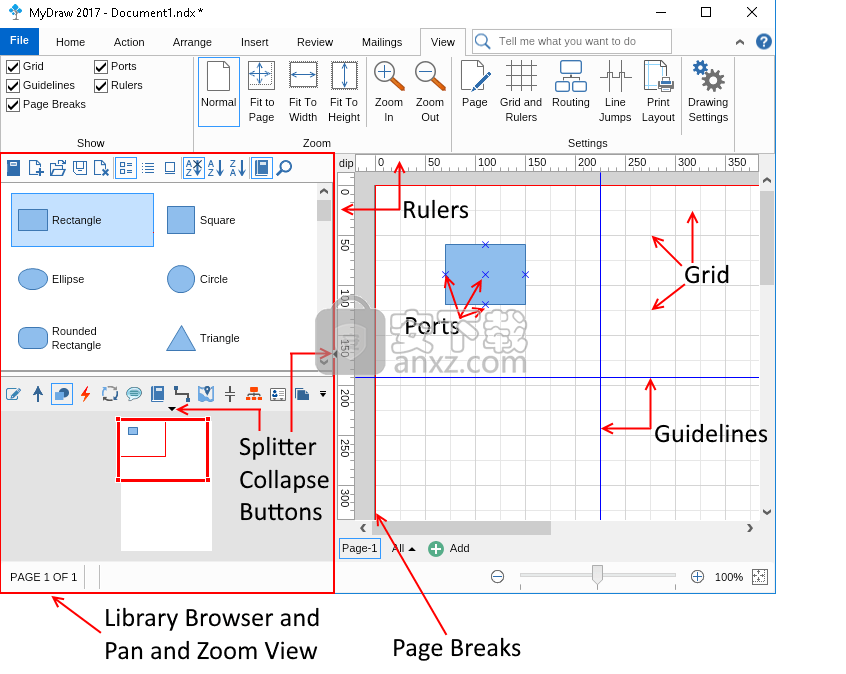Increase zoom with the plus circle button

pyautogui.click(x=697, y=577)
